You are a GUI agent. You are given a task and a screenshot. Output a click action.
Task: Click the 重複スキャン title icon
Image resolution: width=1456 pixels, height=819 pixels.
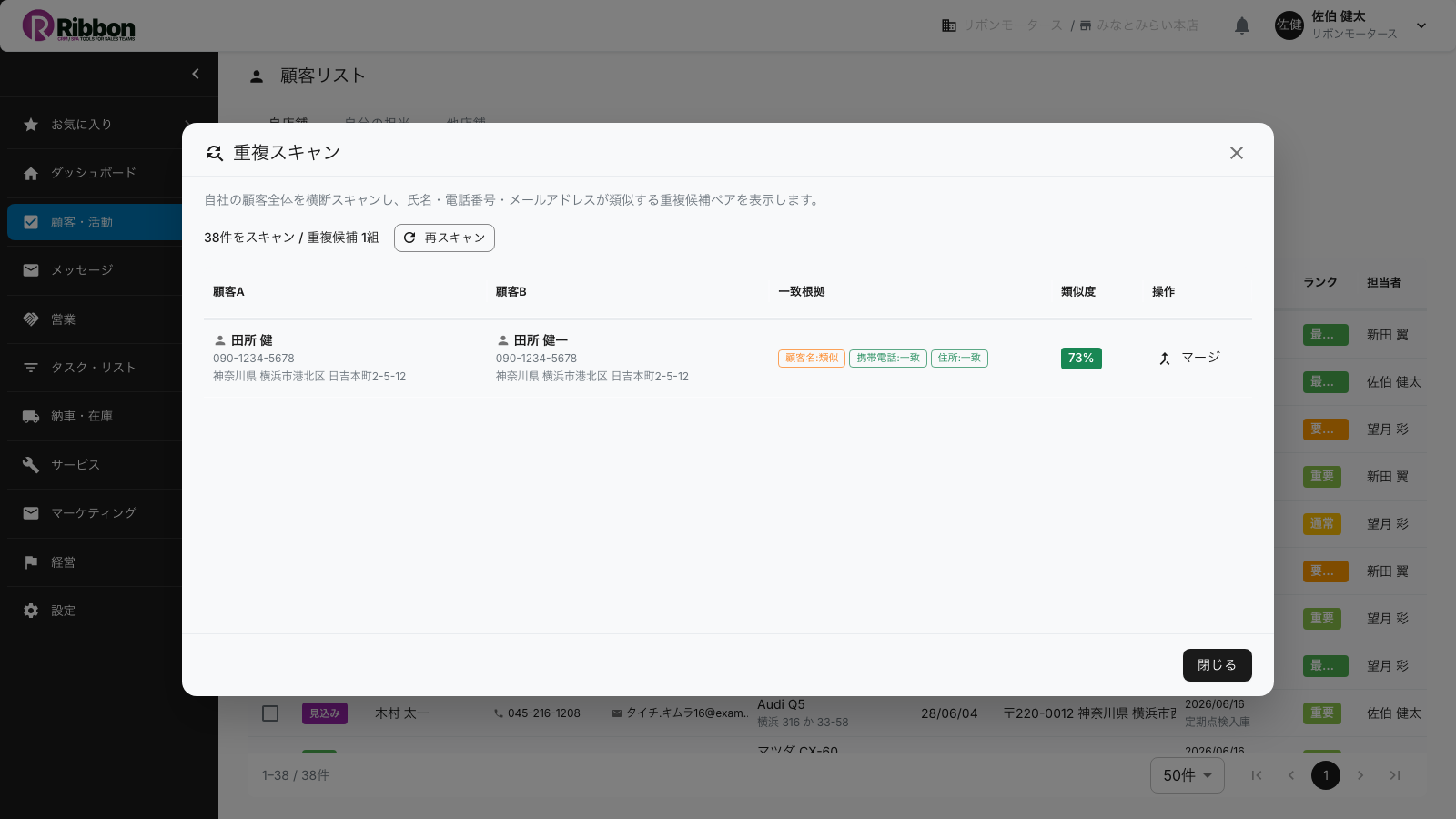[x=215, y=153]
